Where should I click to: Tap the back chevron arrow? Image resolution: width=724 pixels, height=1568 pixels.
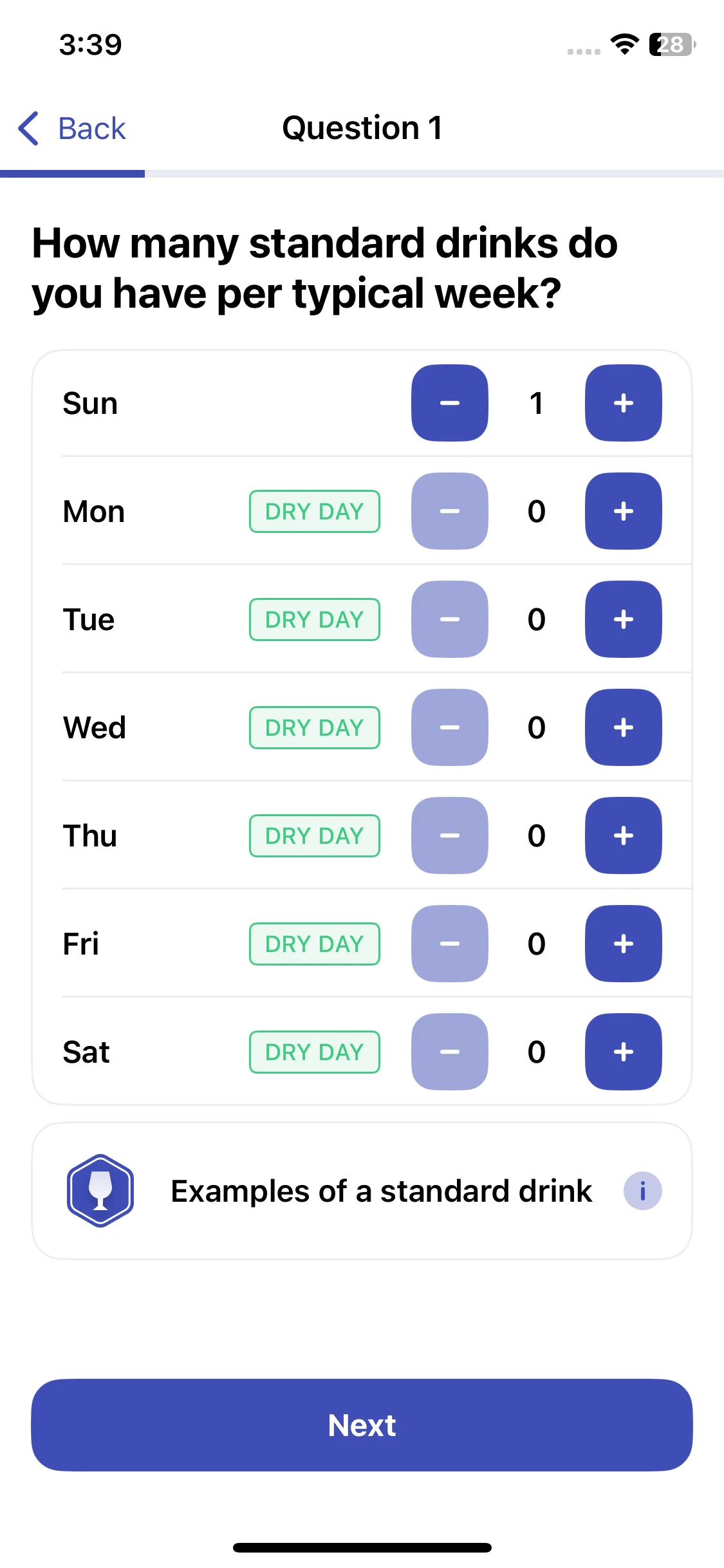pyautogui.click(x=28, y=128)
